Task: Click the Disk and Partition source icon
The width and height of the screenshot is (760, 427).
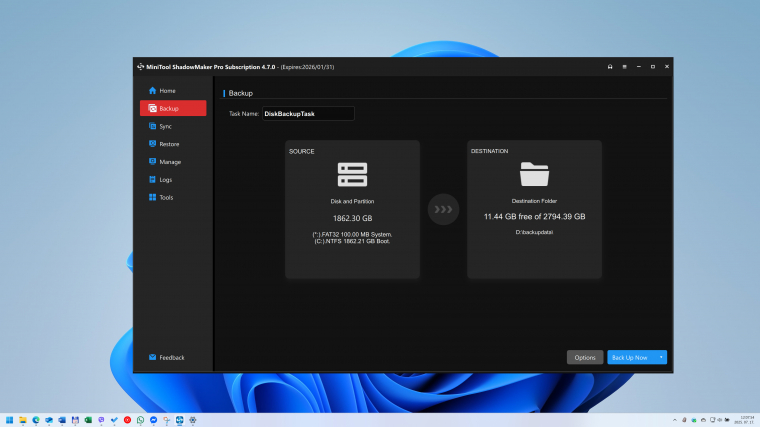Action: click(352, 174)
